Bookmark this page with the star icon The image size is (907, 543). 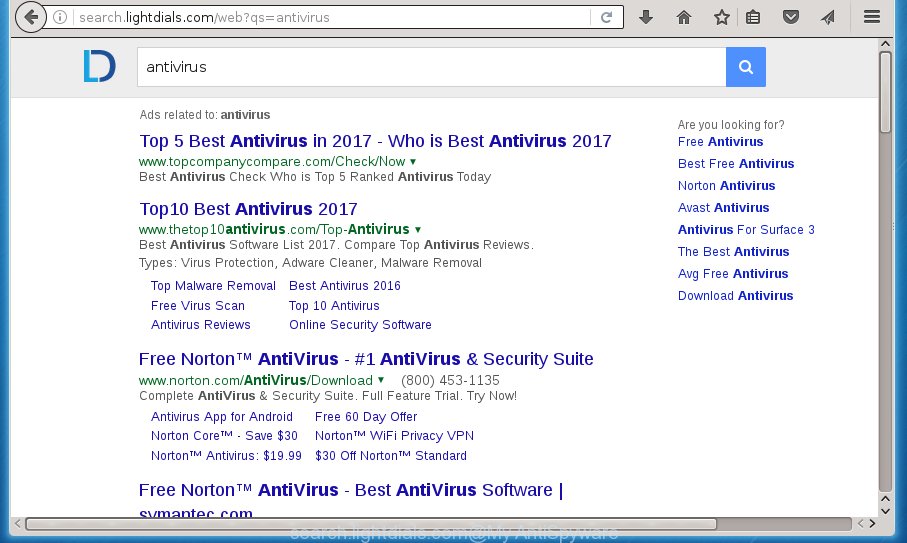(721, 17)
